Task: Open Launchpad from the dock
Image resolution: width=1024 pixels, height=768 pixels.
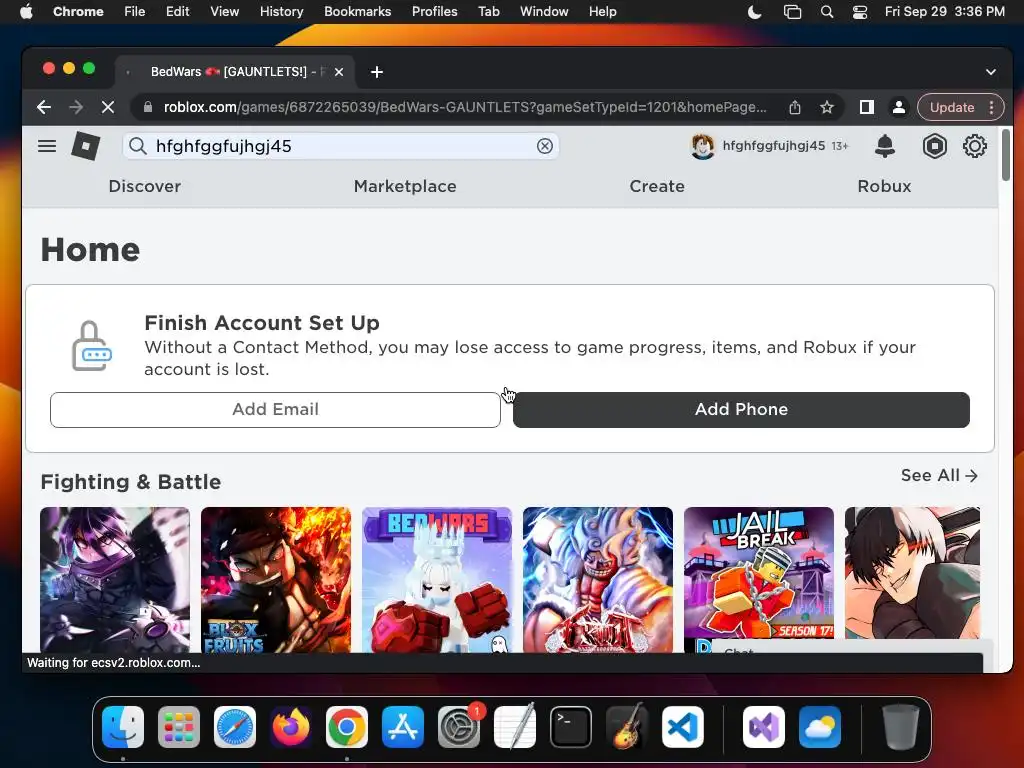Action: pyautogui.click(x=178, y=727)
